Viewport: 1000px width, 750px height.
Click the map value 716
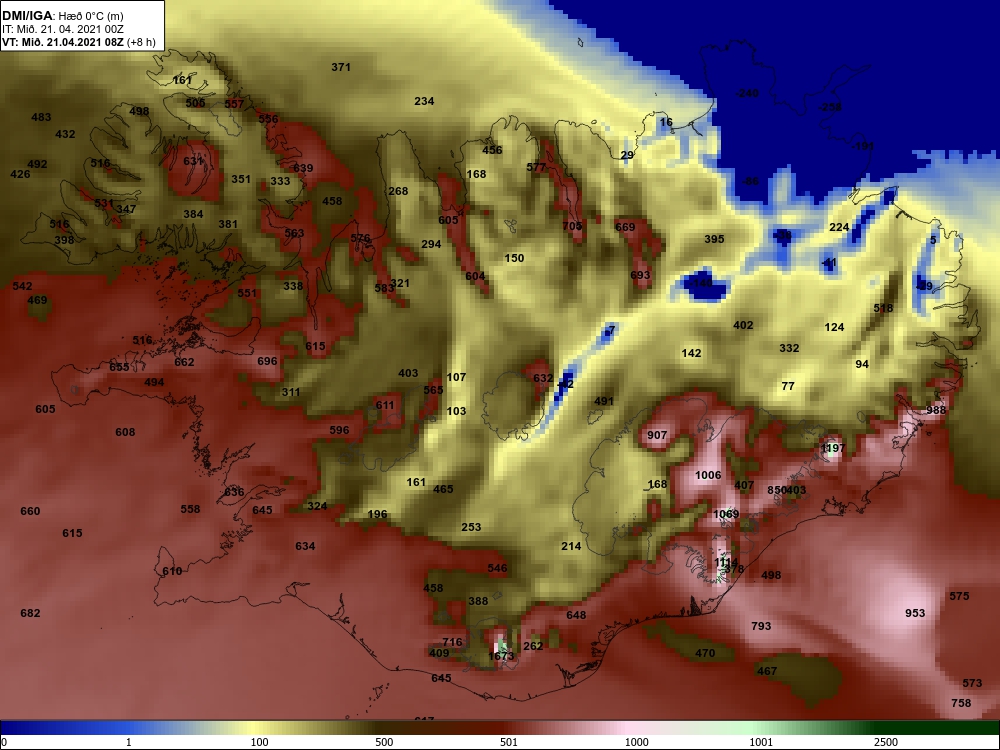(452, 642)
